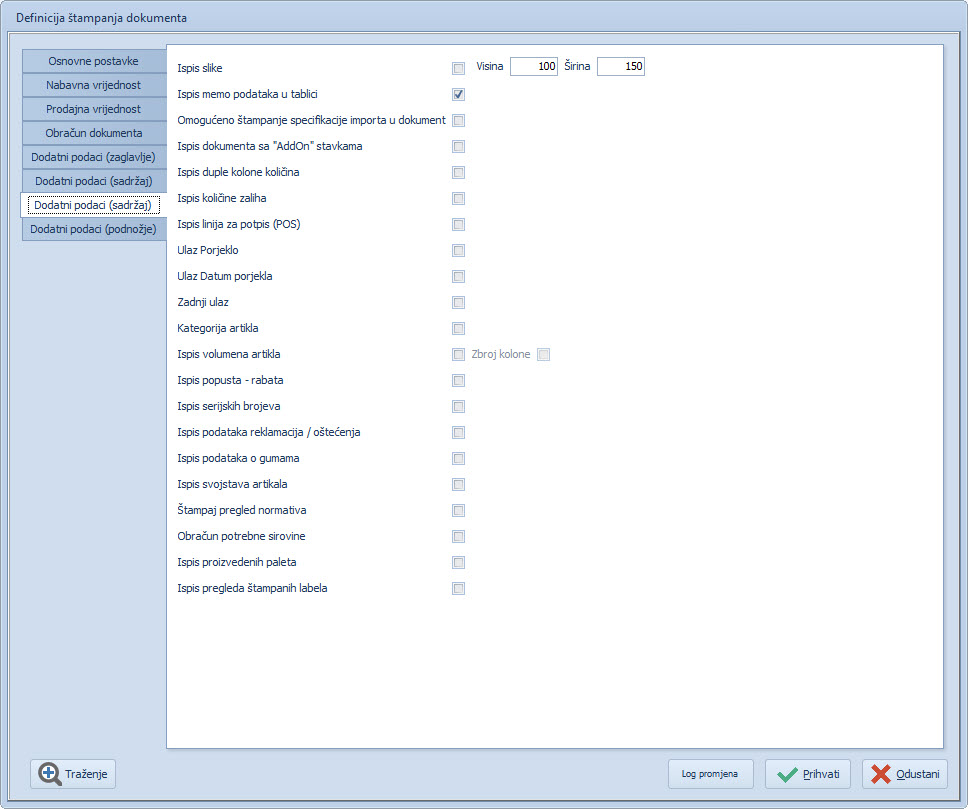Enable the Ispis količine zaliha checkbox
Image resolution: width=968 pixels, height=809 pixels.
[458, 199]
